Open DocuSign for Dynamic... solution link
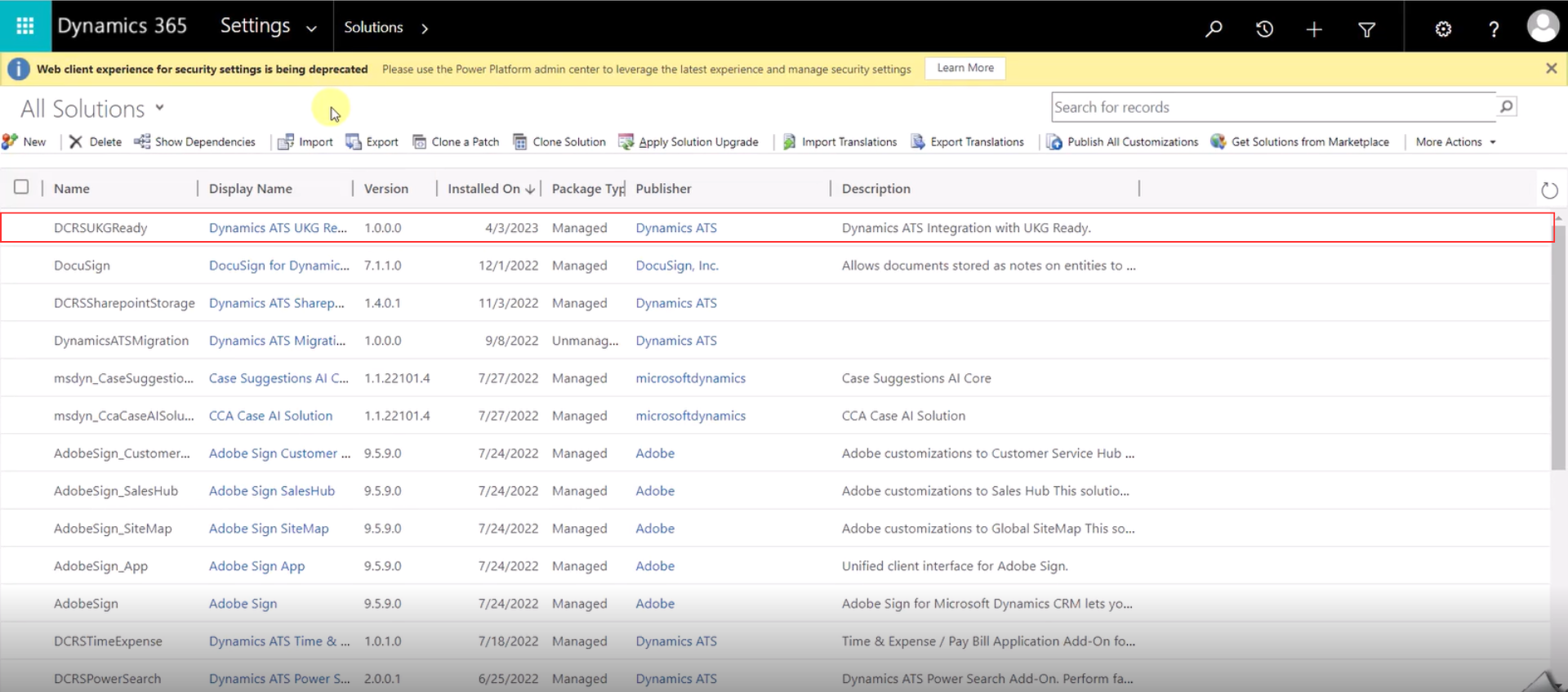This screenshot has width=1568, height=692. [x=279, y=266]
